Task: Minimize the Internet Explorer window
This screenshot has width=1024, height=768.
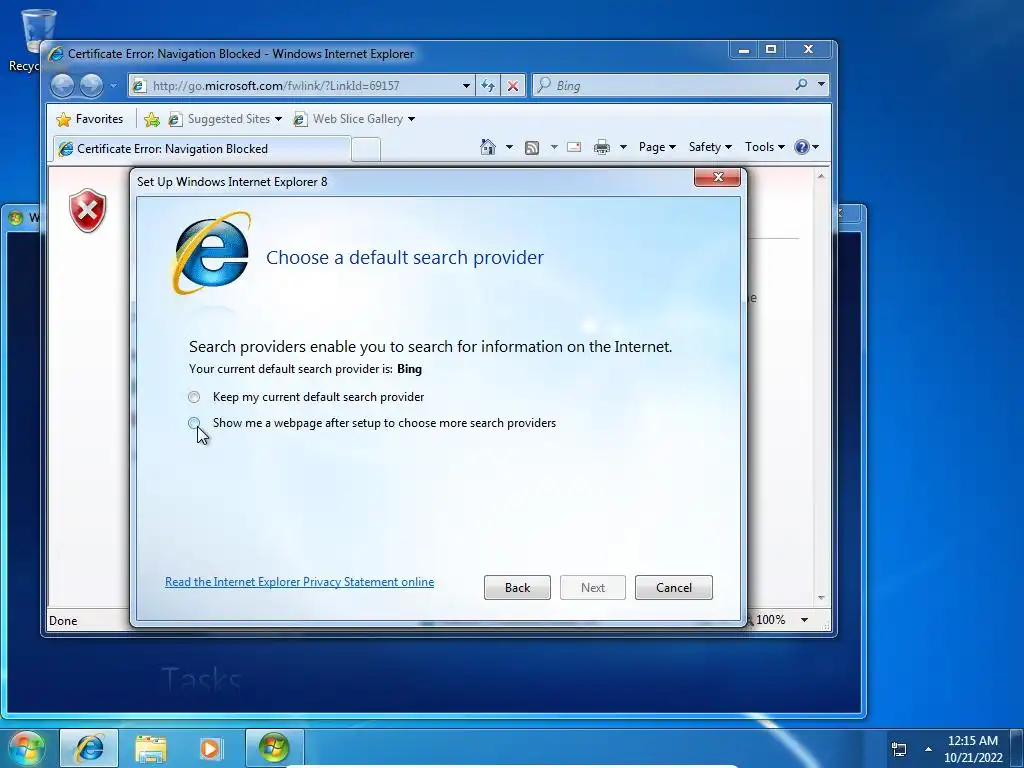Action: point(743,50)
